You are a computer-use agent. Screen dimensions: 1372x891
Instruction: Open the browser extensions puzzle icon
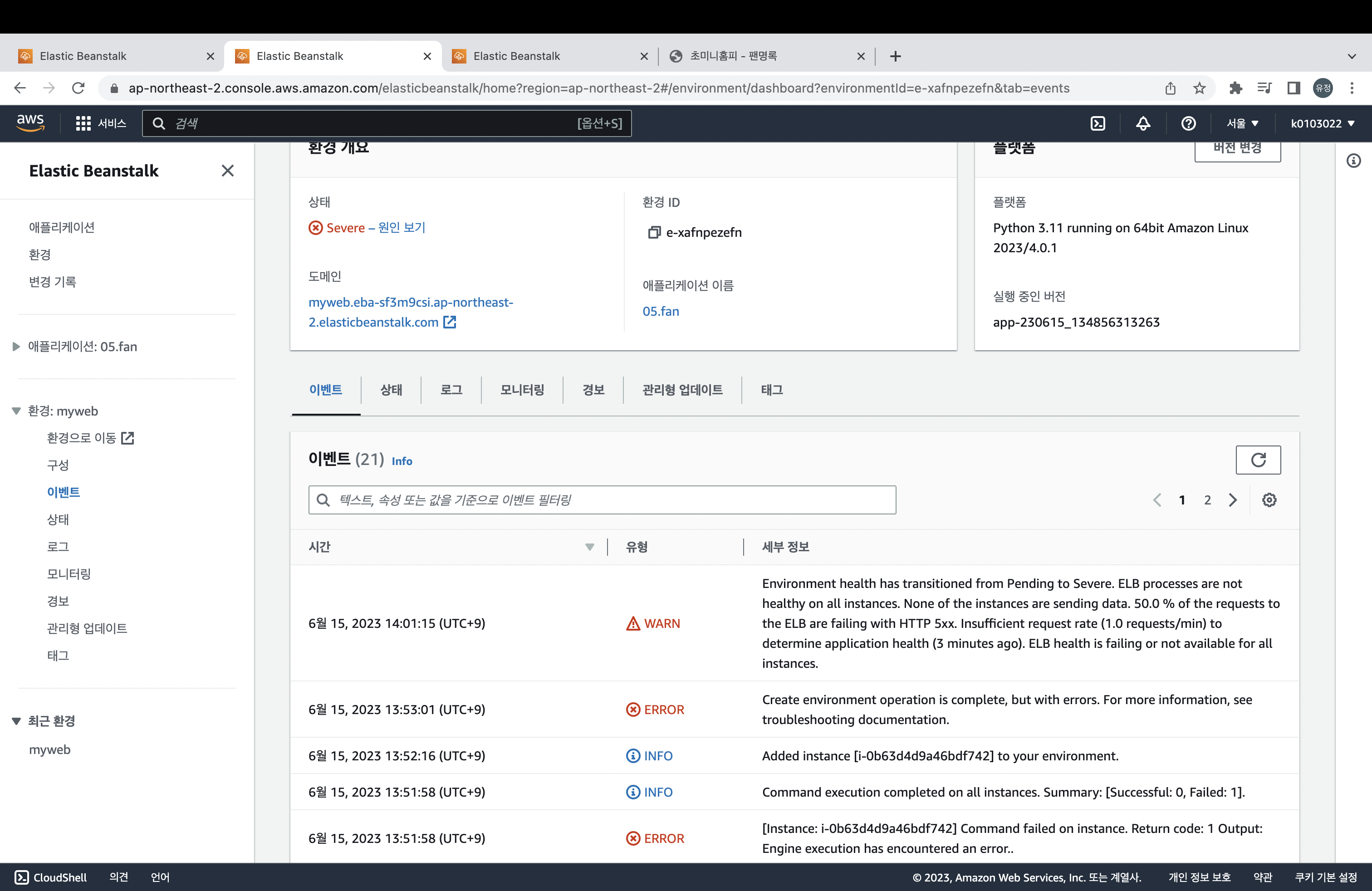pyautogui.click(x=1235, y=88)
